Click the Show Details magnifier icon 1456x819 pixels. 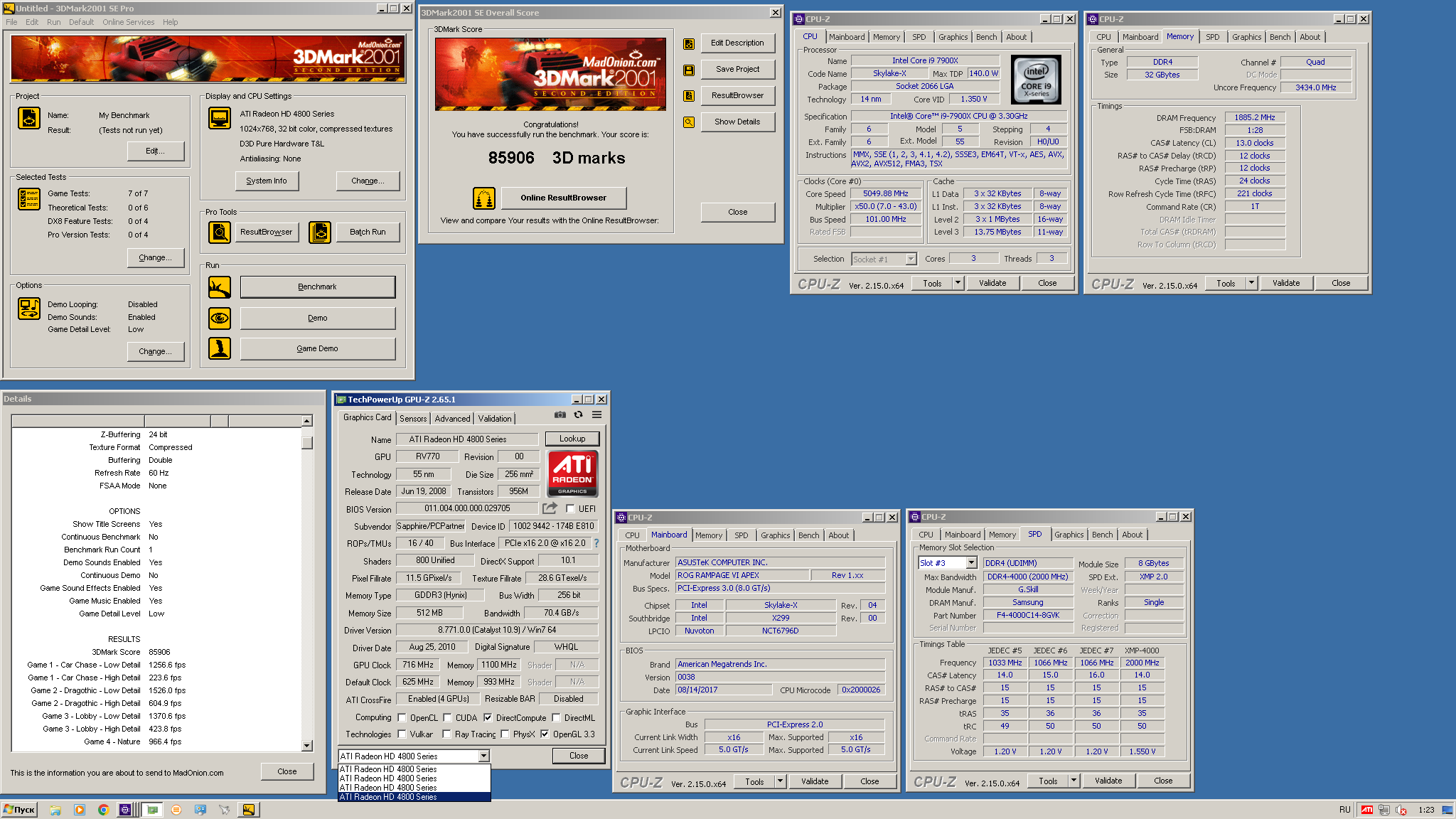click(689, 122)
